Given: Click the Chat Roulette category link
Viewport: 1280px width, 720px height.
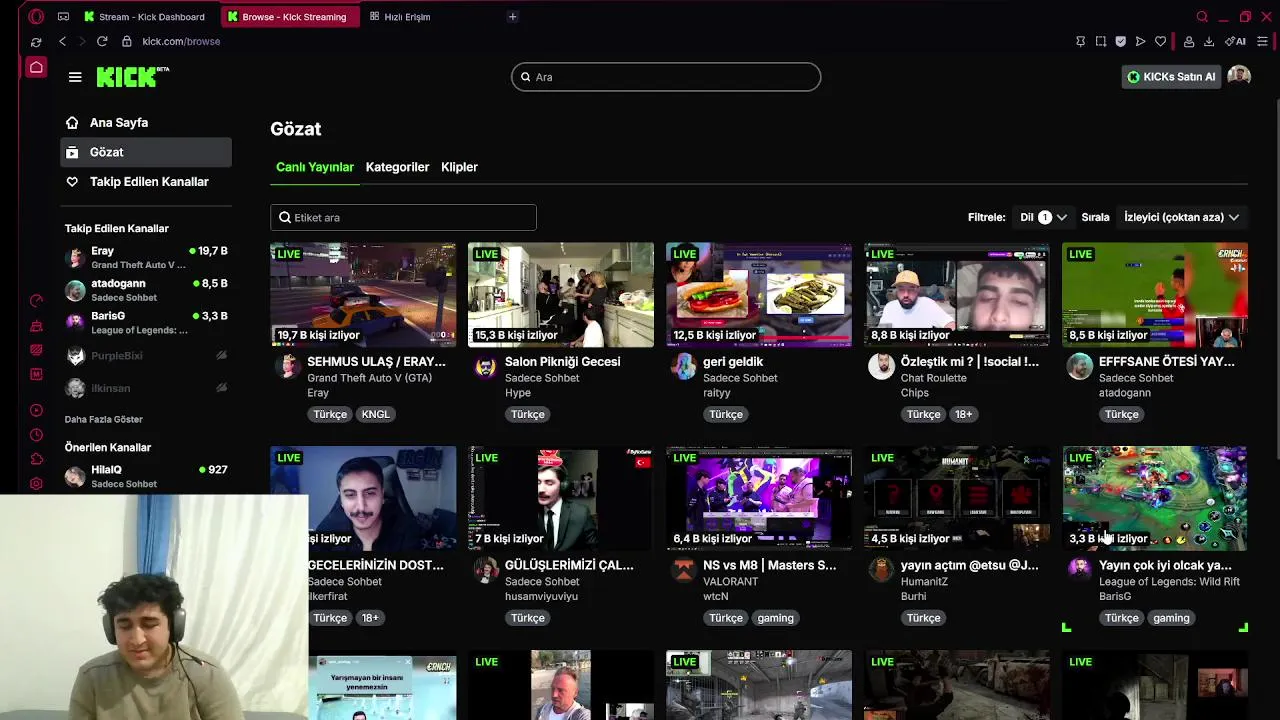Looking at the screenshot, I should pyautogui.click(x=934, y=378).
